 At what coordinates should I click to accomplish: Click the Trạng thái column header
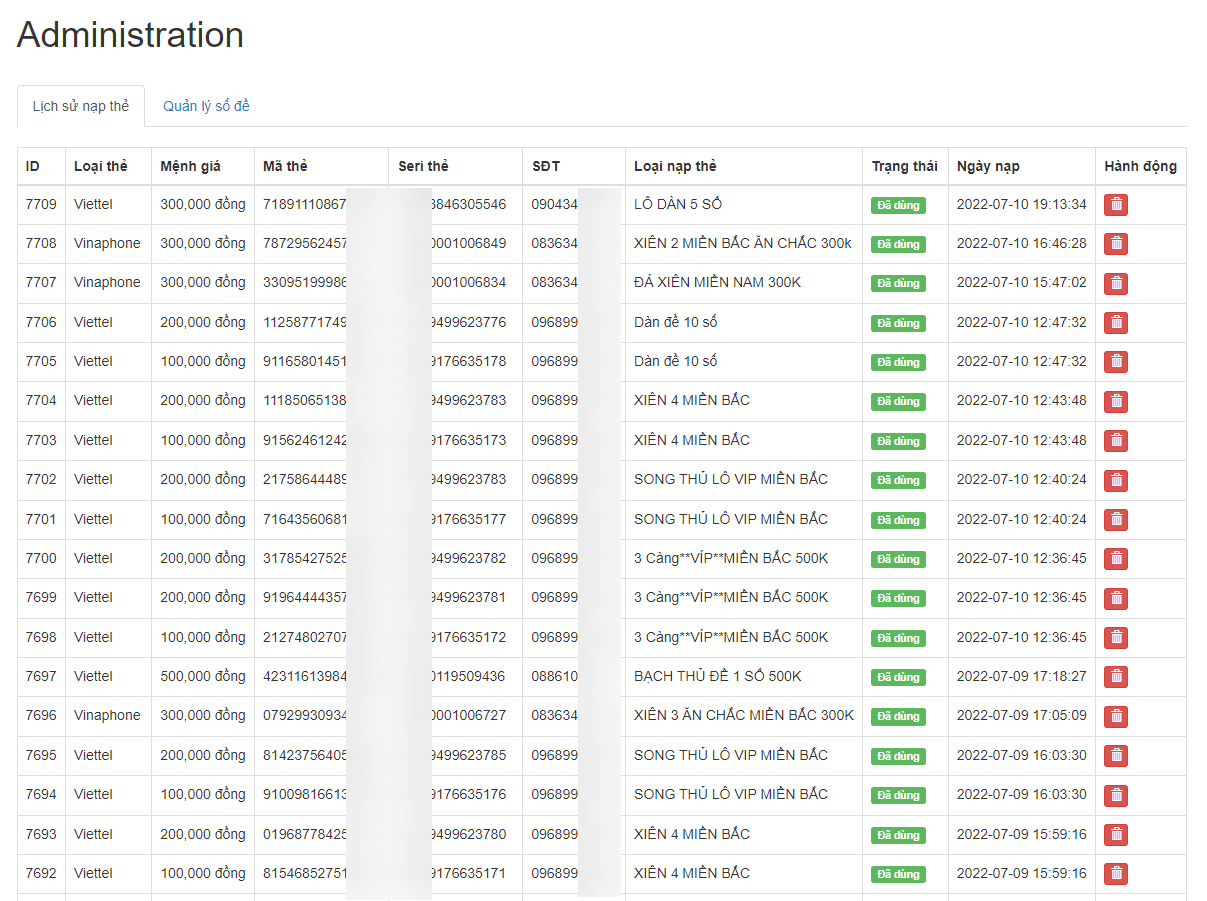[904, 166]
